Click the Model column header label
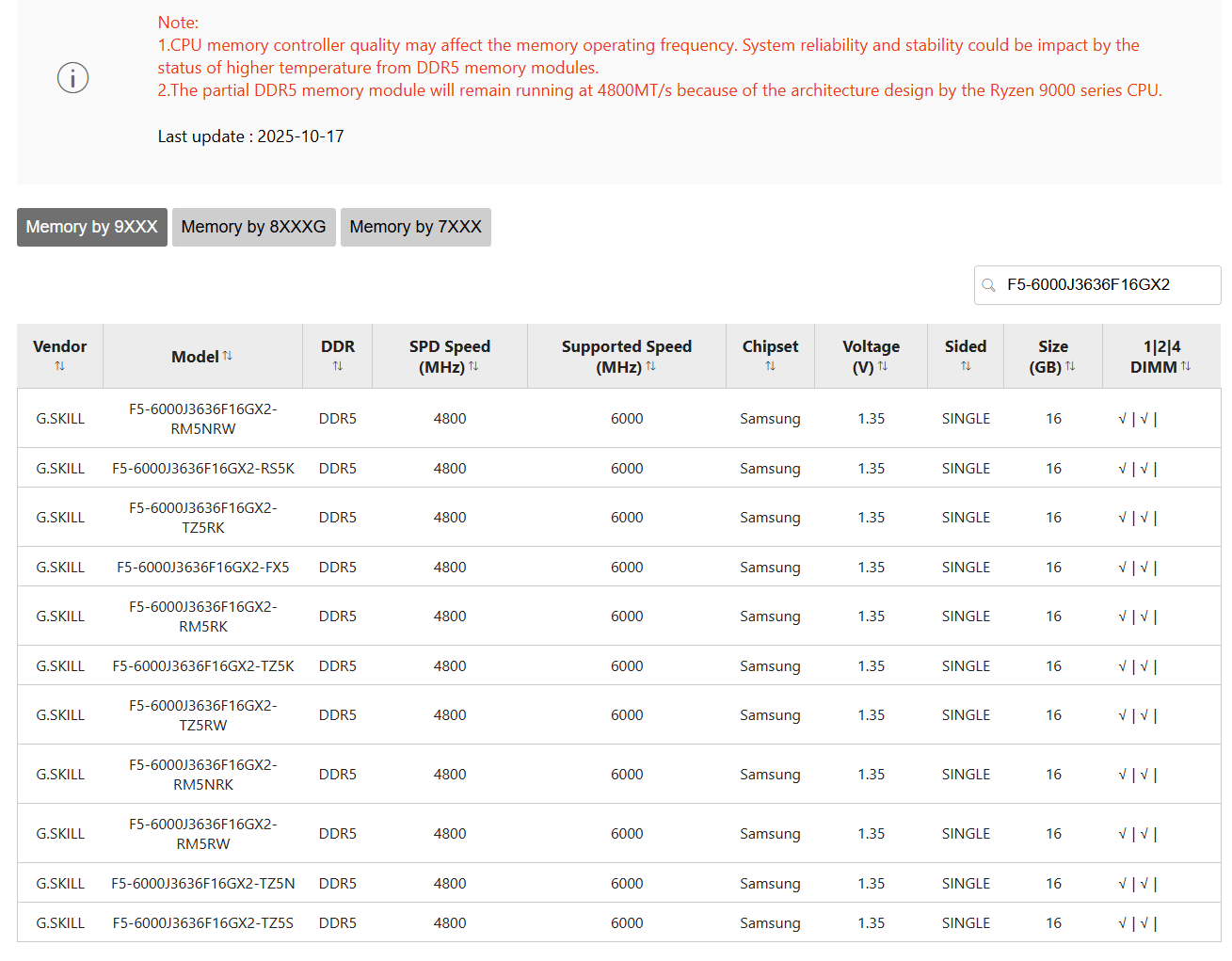Screen dimensions: 1232x961 [195, 357]
